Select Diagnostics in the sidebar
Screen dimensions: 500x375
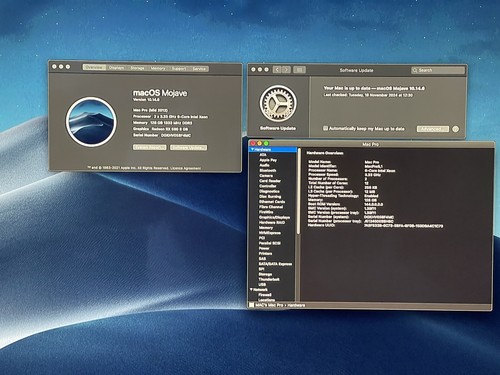pos(269,191)
